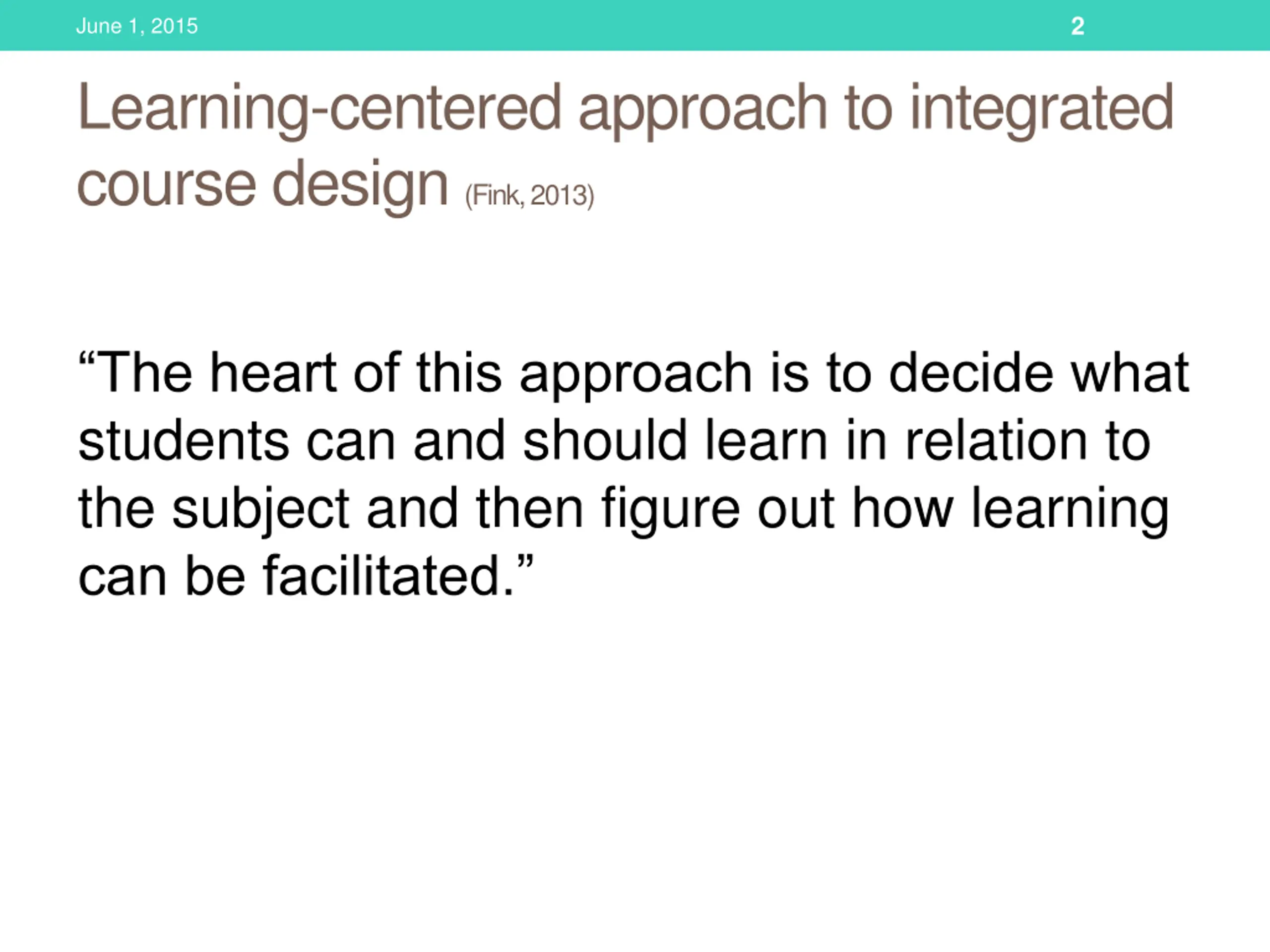Image resolution: width=1270 pixels, height=952 pixels.
Task: Select the word approach in the title
Action: point(703,110)
